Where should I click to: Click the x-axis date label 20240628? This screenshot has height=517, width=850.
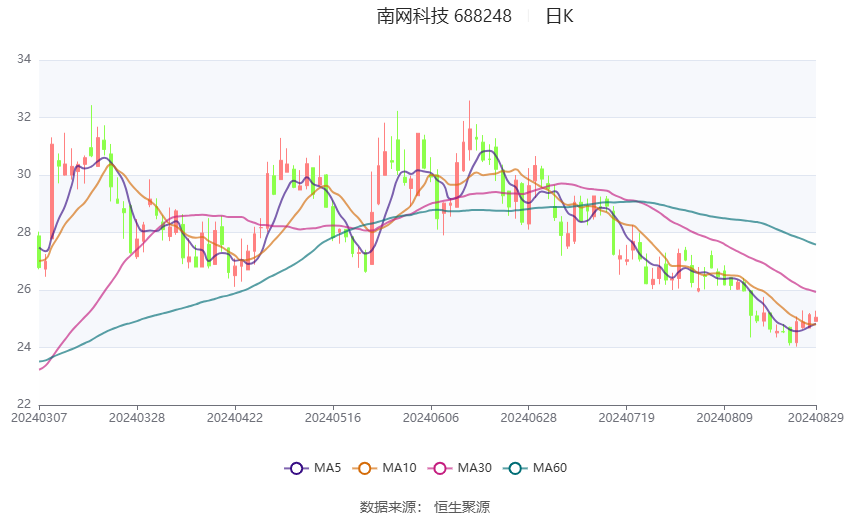(529, 418)
